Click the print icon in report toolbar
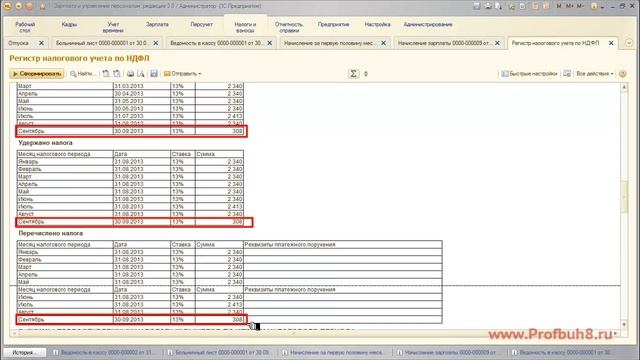 [130, 74]
